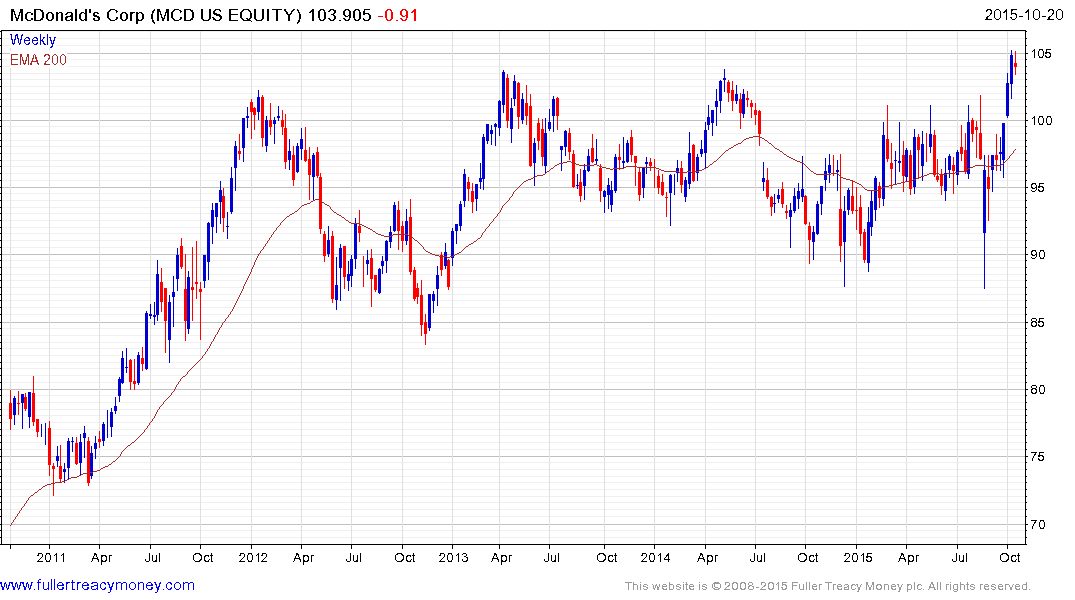Select the 80 price axis label
1075x600 pixels.
click(x=1038, y=390)
